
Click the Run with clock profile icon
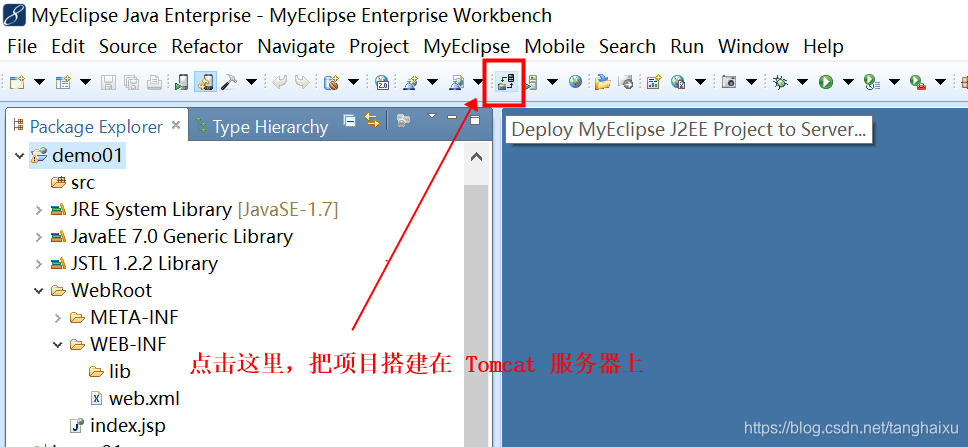click(x=872, y=82)
